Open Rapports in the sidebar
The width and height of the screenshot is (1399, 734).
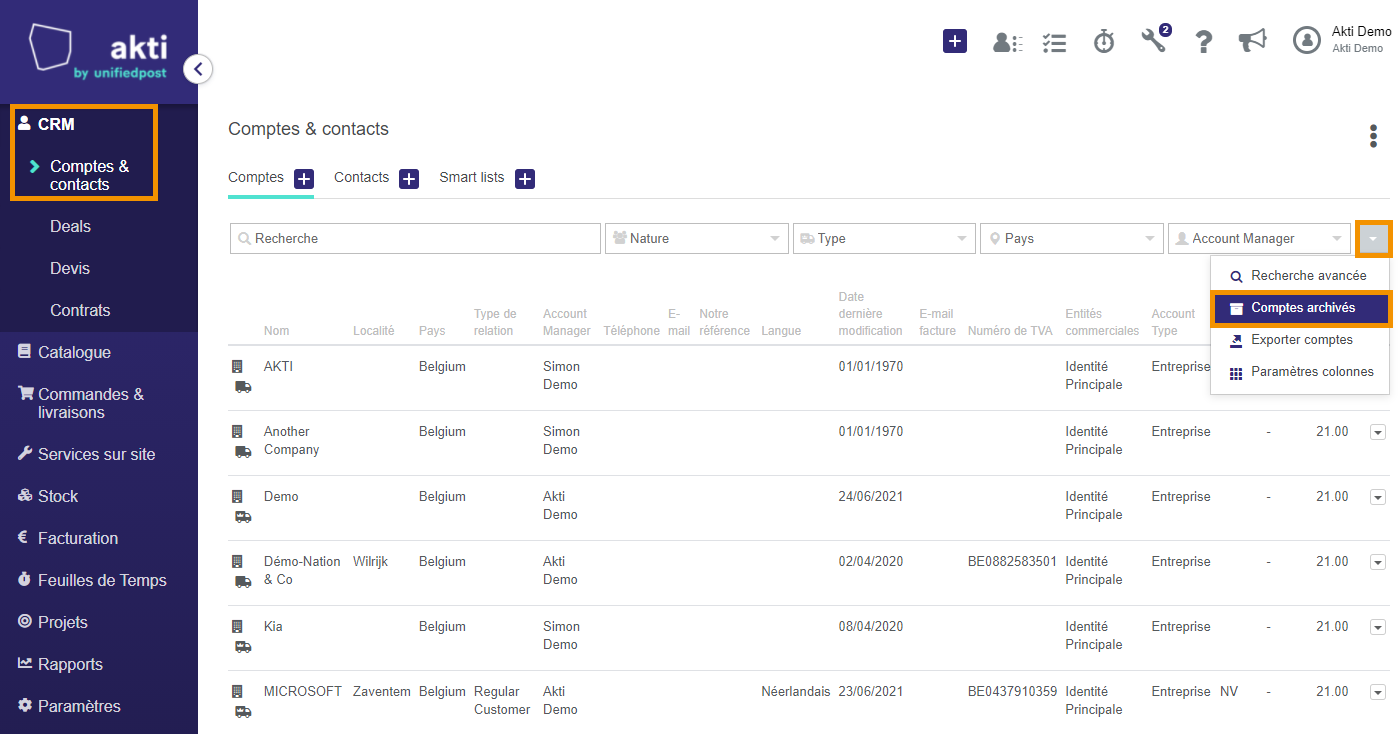point(70,664)
